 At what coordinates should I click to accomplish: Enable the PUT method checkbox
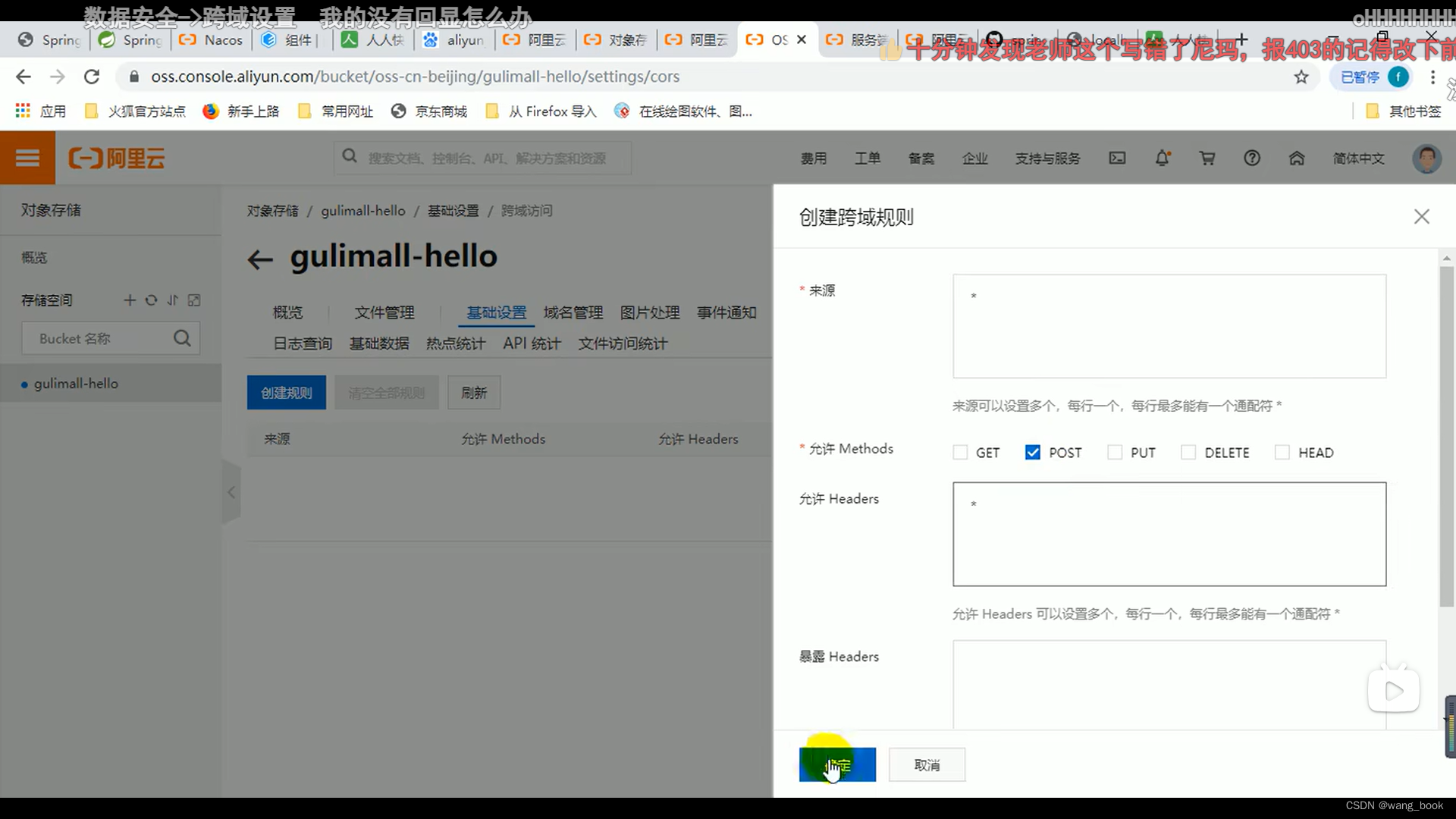click(x=1115, y=453)
